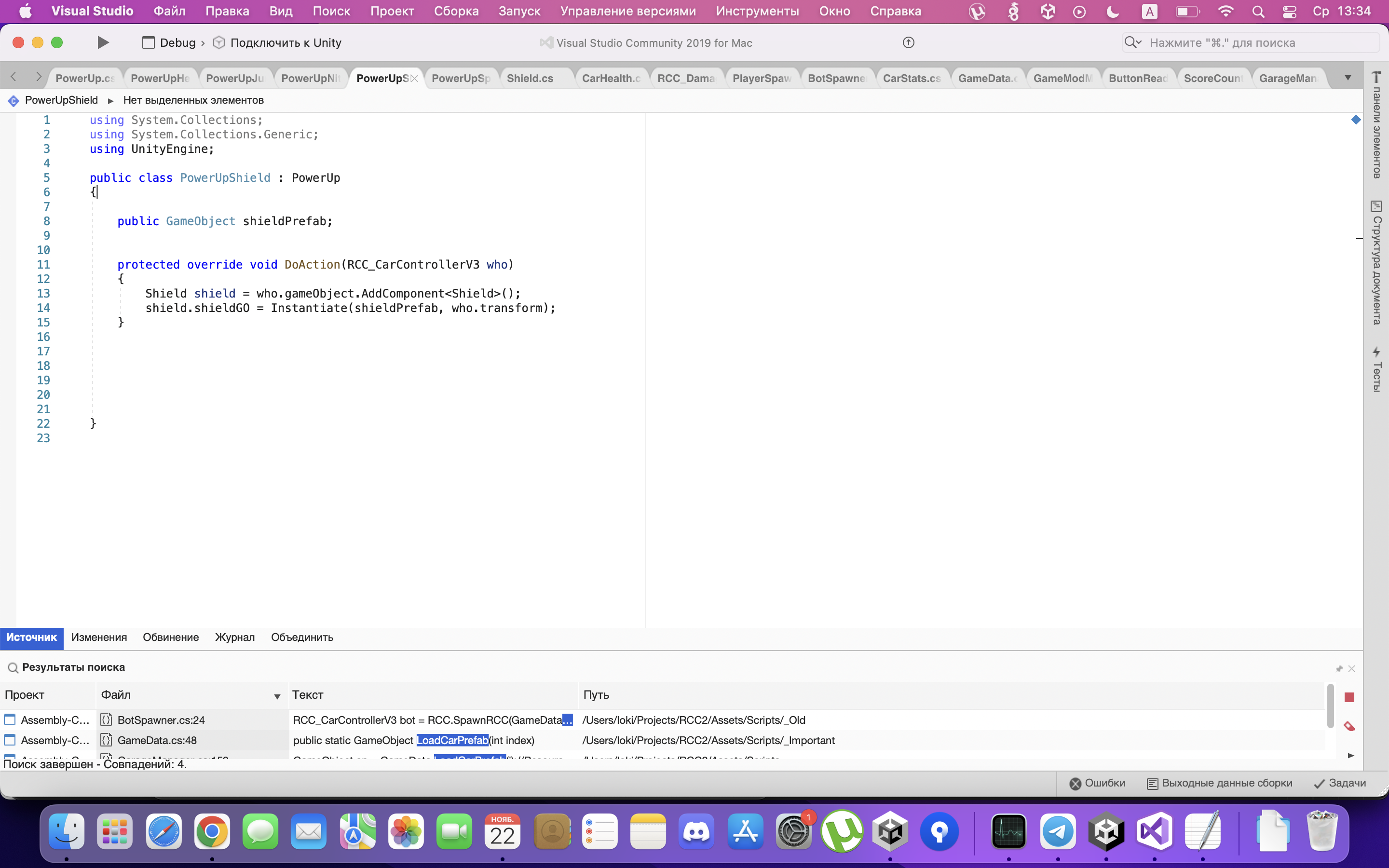Open the Document Outline side panel

coord(1376,262)
